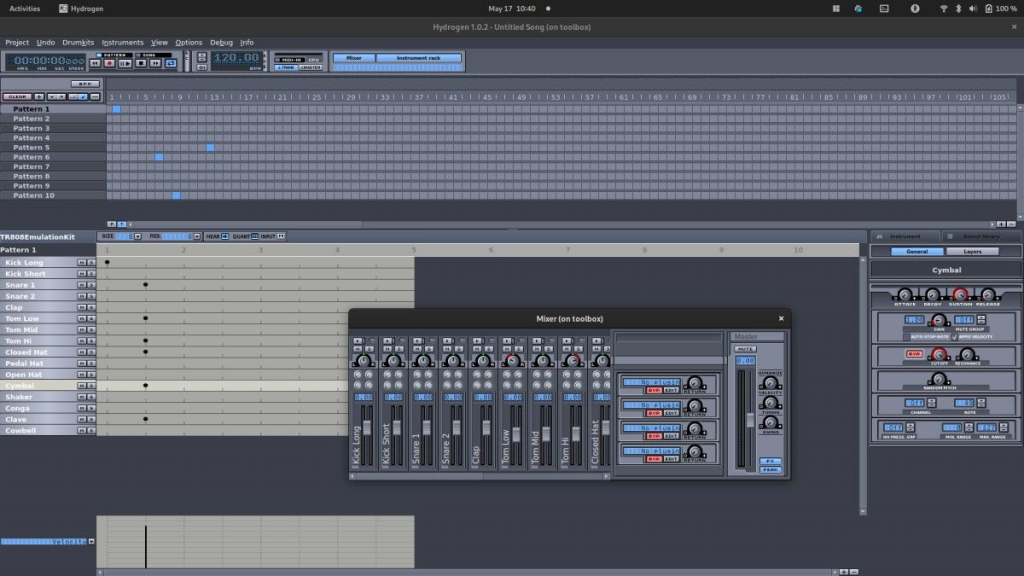Click the Master Humanize Velocity knob
Image resolution: width=1024 pixels, height=576 pixels.
(771, 383)
